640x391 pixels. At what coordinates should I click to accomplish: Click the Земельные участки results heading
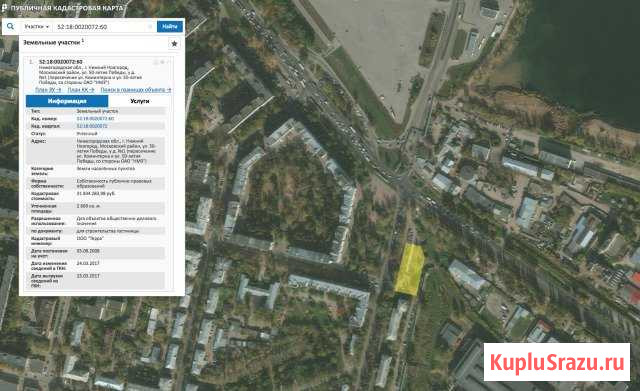pyautogui.click(x=52, y=42)
